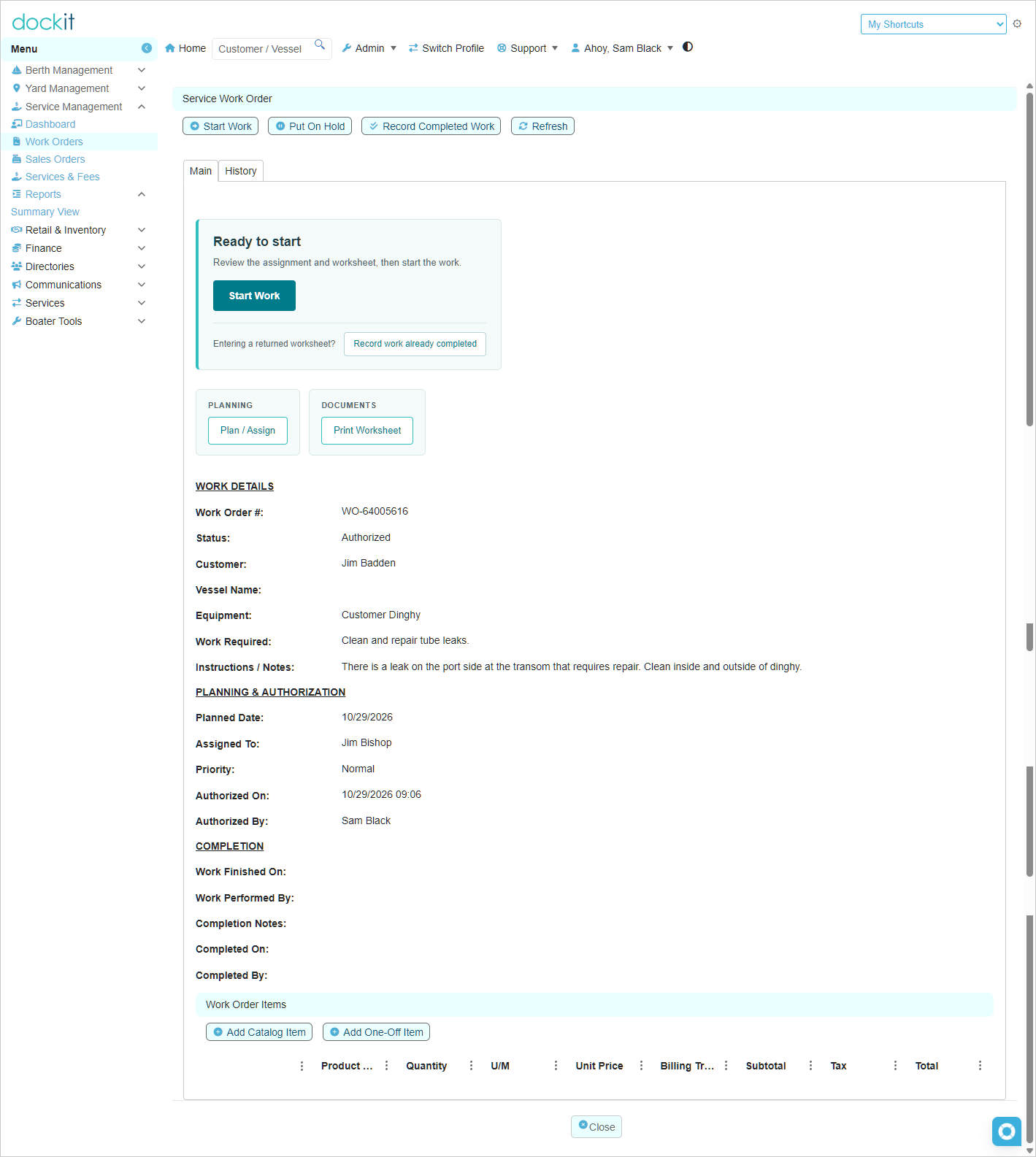Click the Plan / Assign button
Image resolution: width=1036 pixels, height=1157 pixels.
tap(248, 431)
